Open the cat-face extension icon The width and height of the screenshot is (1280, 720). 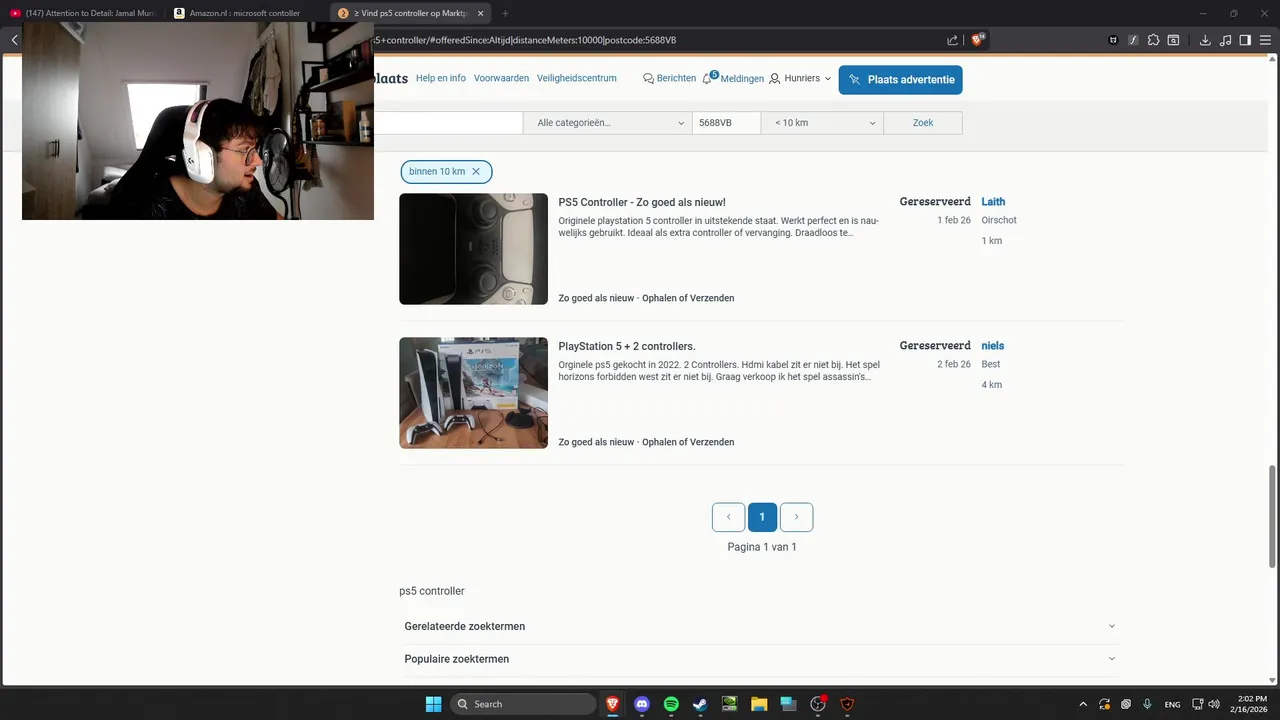pos(1113,40)
